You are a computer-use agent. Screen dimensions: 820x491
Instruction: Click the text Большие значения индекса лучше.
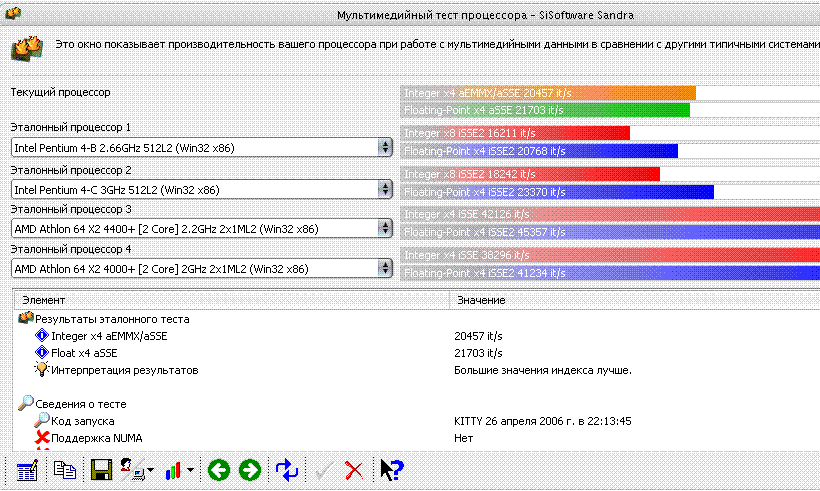click(x=543, y=370)
